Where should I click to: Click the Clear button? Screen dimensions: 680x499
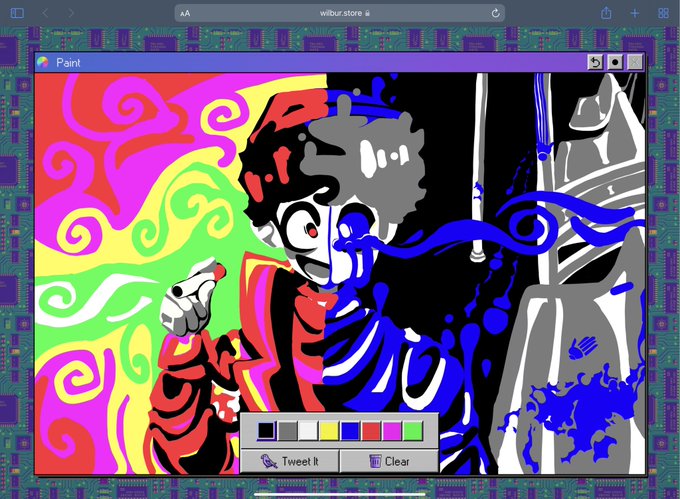[389, 461]
